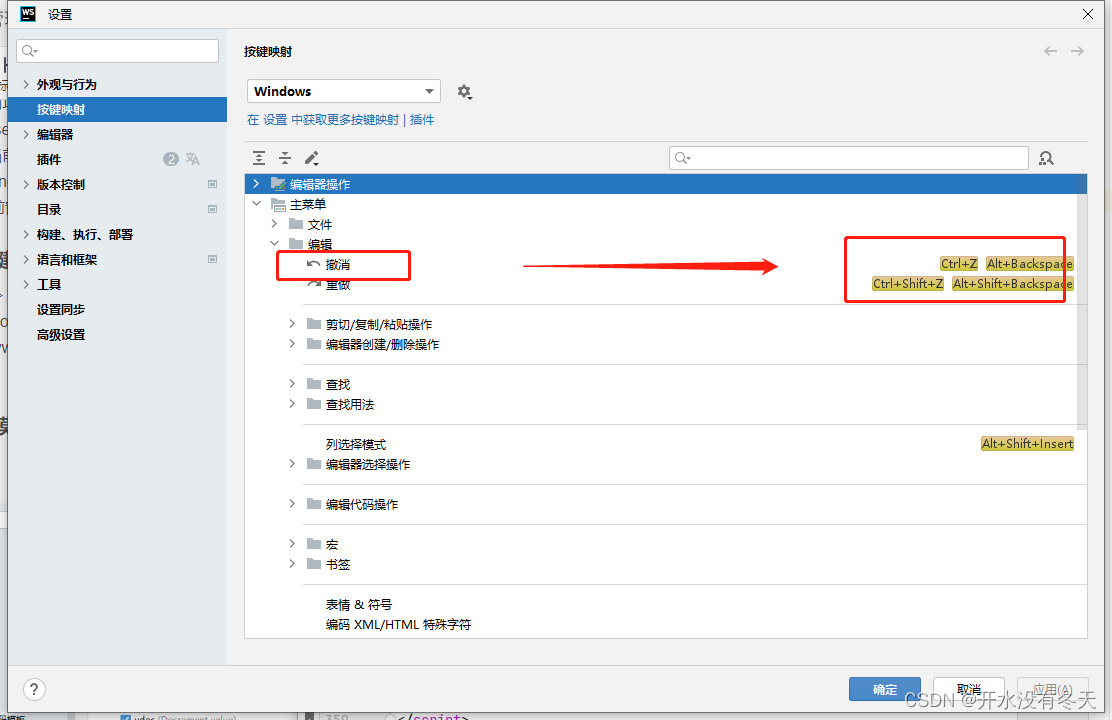
Task: Close the settings dialog window
Action: click(x=1088, y=14)
